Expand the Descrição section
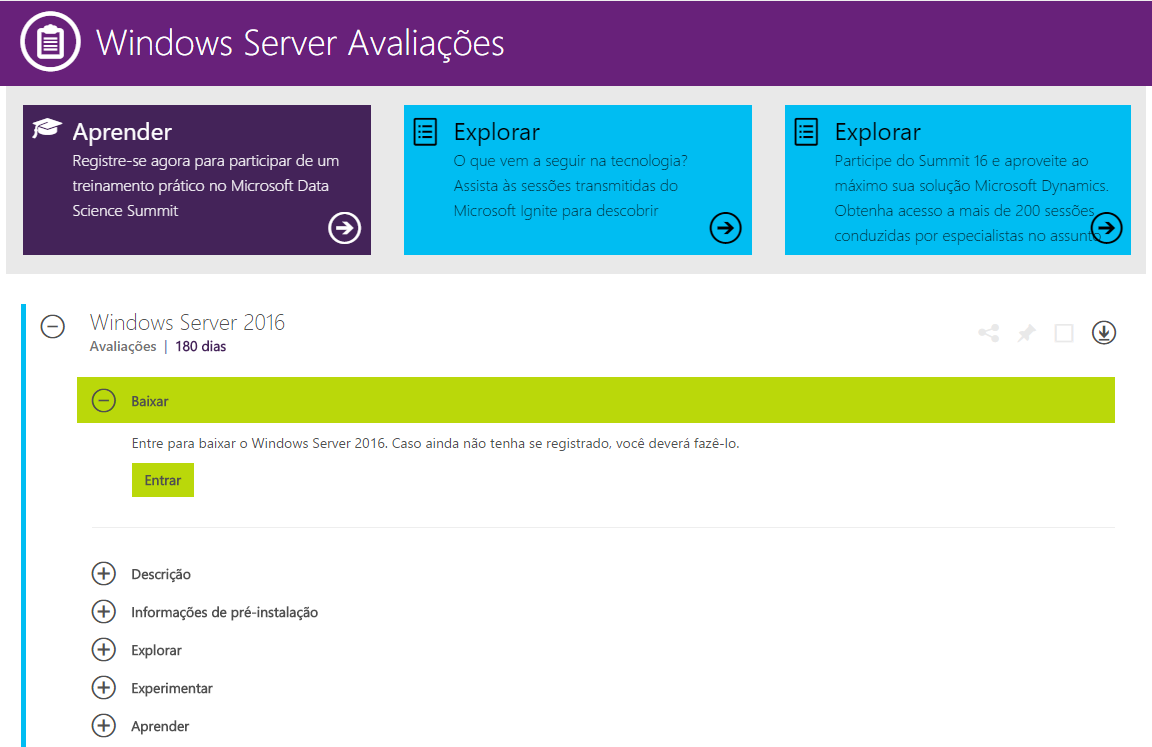This screenshot has height=747, width=1152. tap(104, 574)
